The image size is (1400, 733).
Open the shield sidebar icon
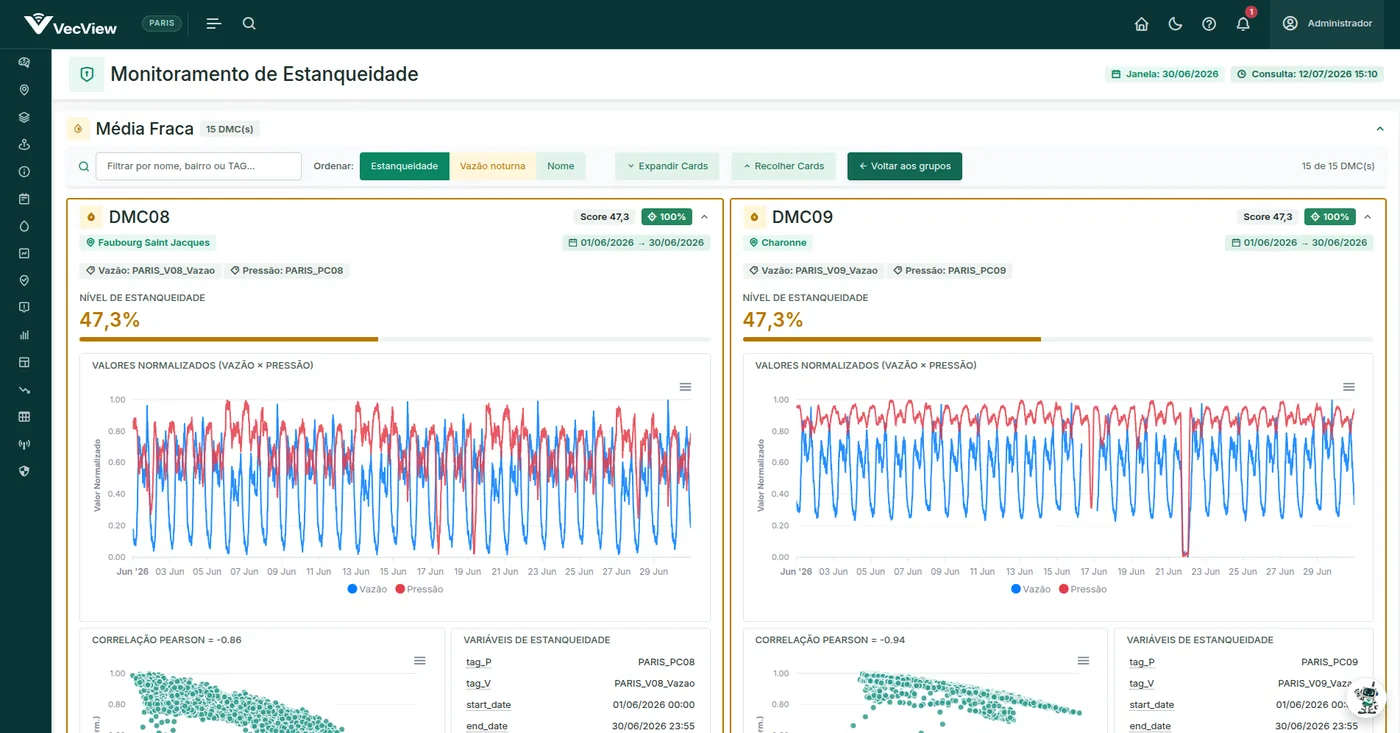25,471
